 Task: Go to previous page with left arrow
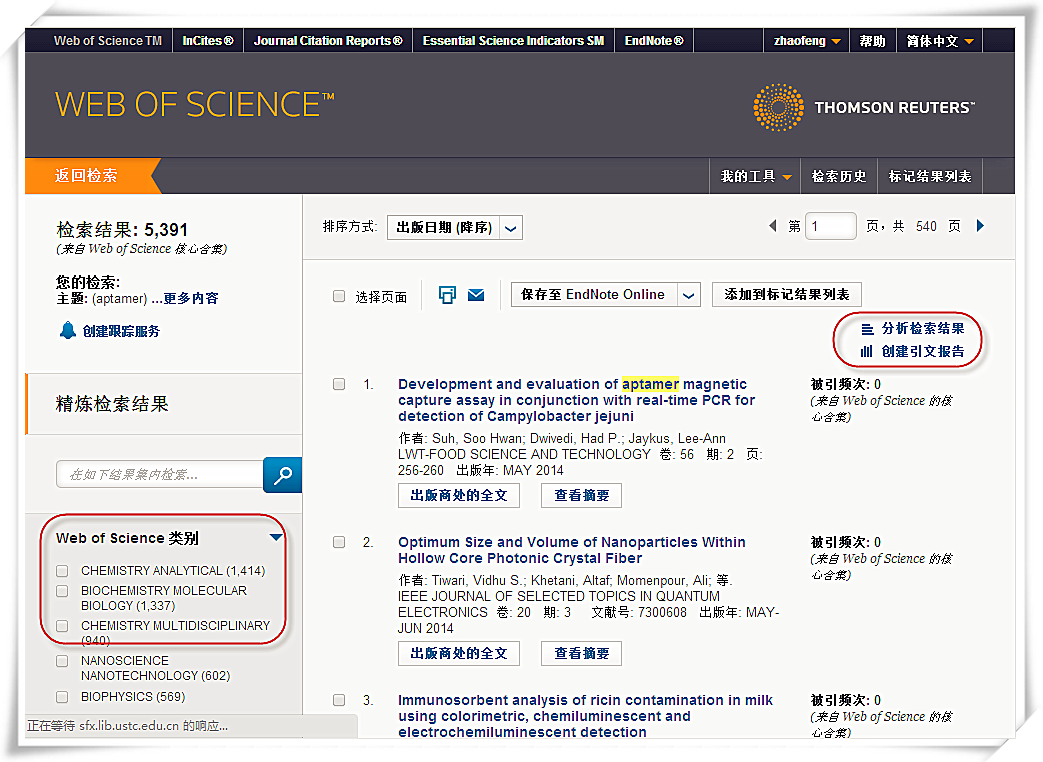pyautogui.click(x=773, y=226)
